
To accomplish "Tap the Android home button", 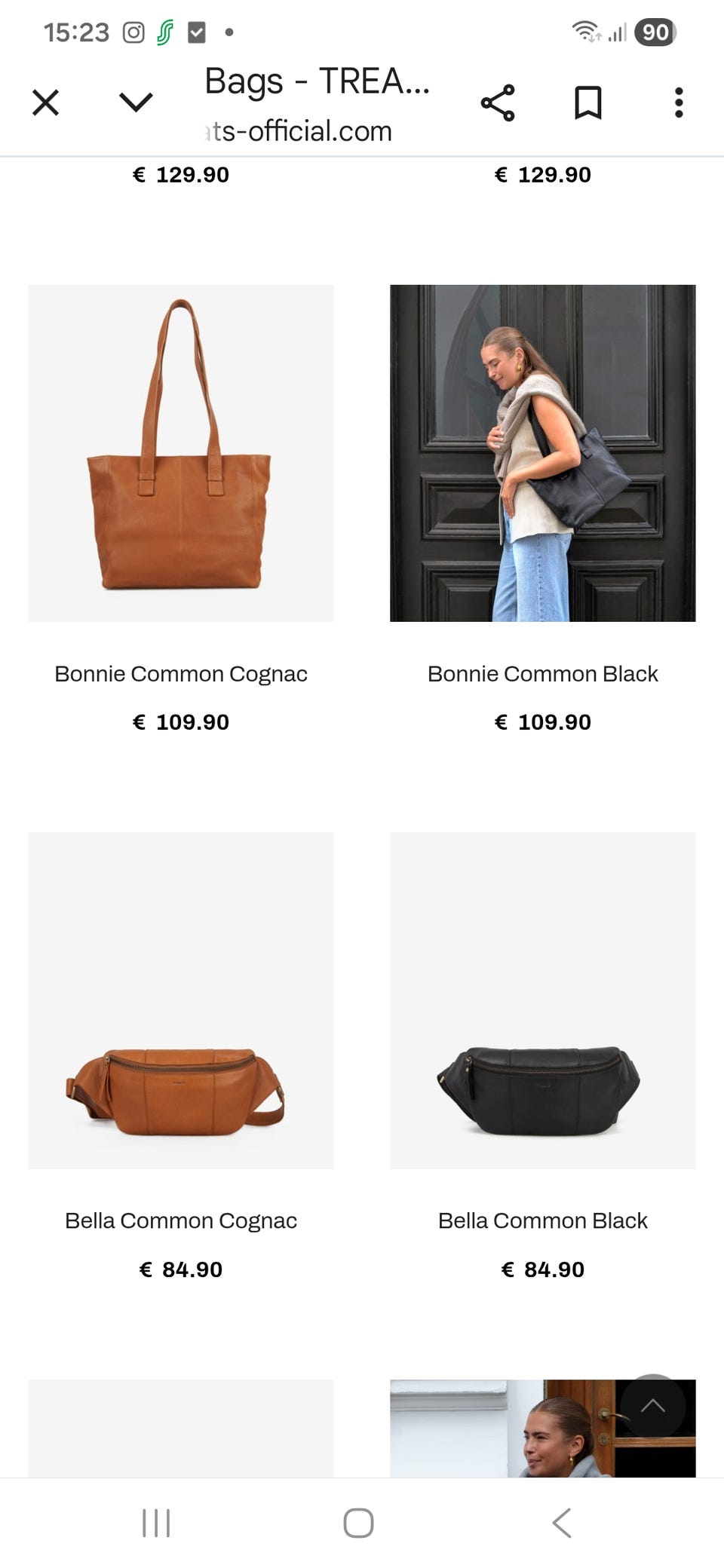I will 358,1523.
